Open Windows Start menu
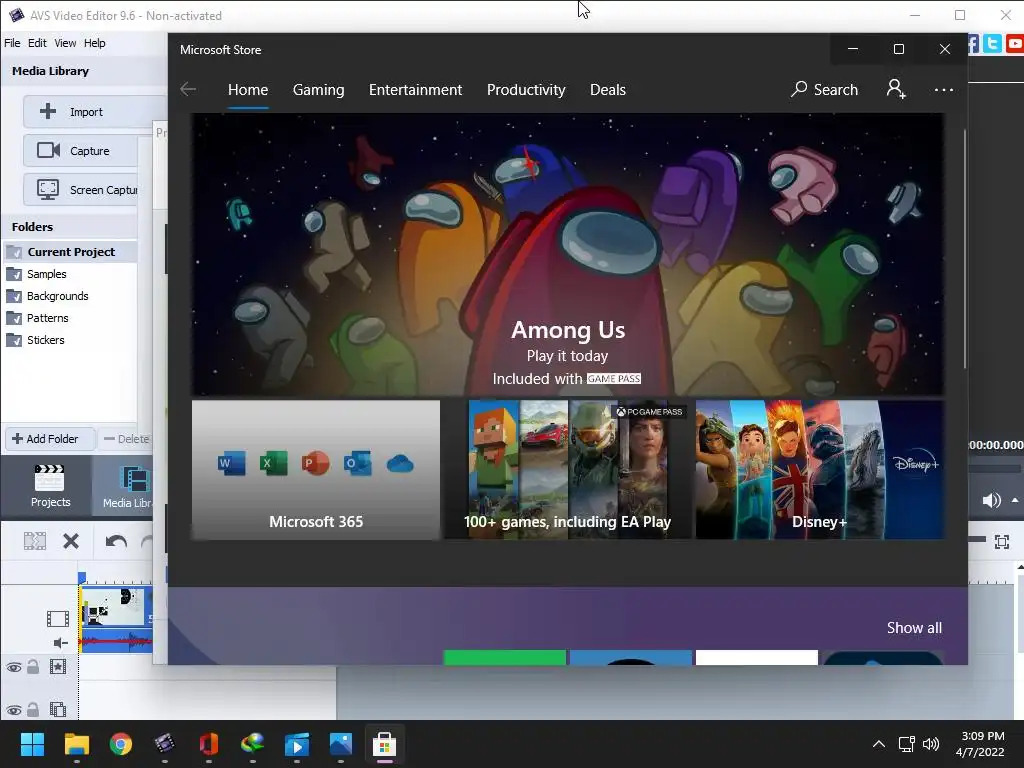Viewport: 1024px width, 768px height. [x=32, y=744]
